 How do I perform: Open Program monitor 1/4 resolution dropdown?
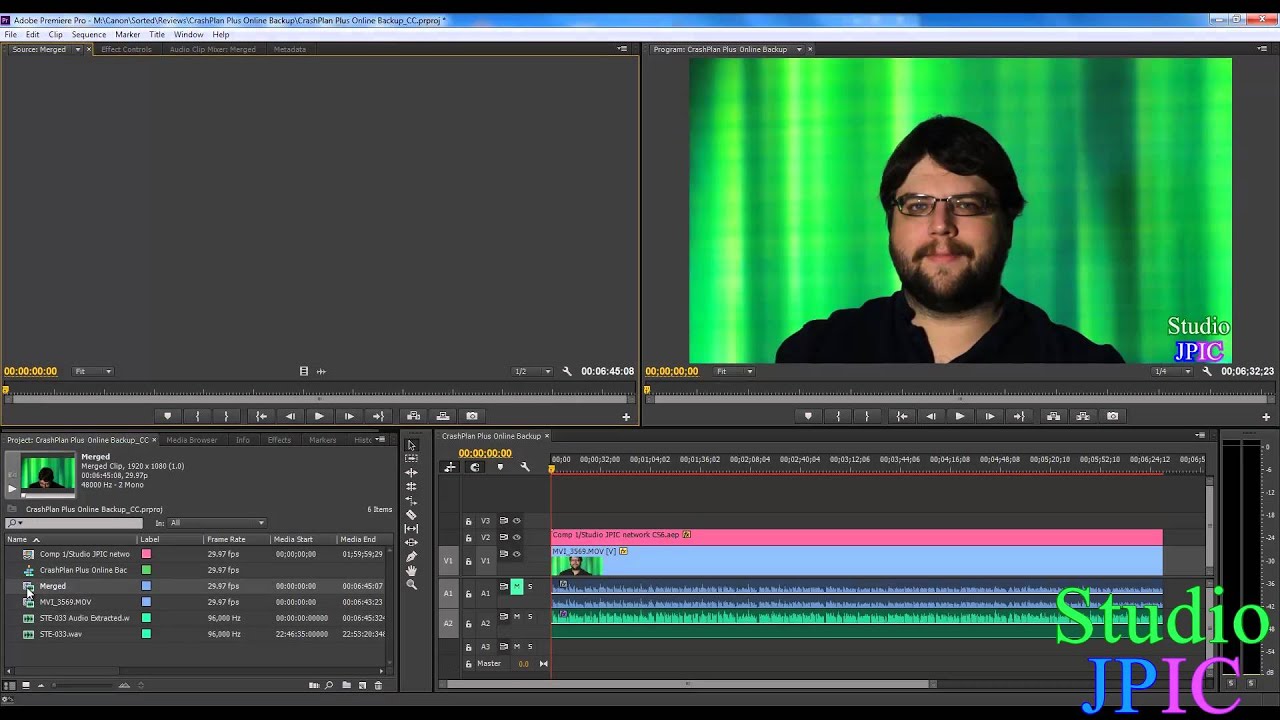click(1173, 371)
